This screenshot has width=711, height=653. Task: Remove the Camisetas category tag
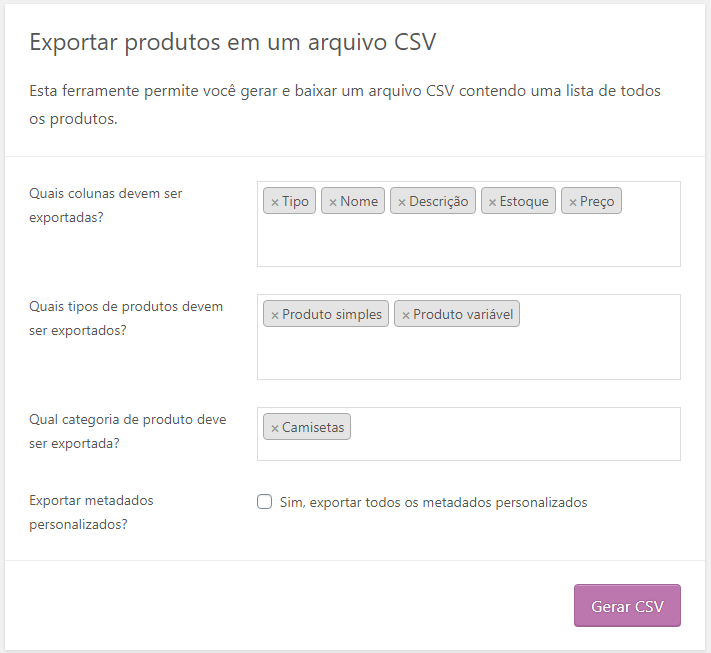pyautogui.click(x=275, y=428)
